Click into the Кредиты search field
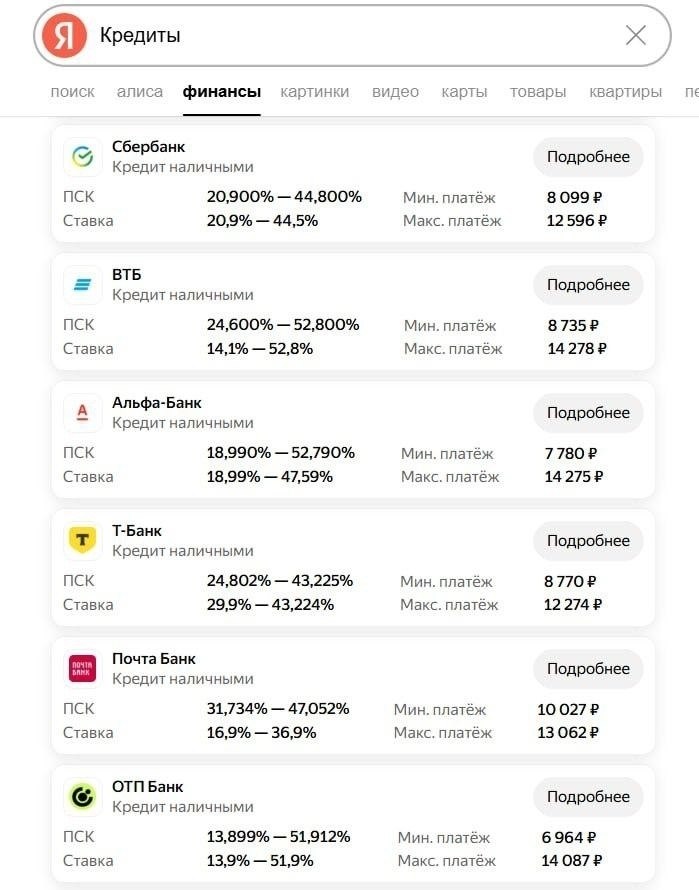699x890 pixels. 350,36
